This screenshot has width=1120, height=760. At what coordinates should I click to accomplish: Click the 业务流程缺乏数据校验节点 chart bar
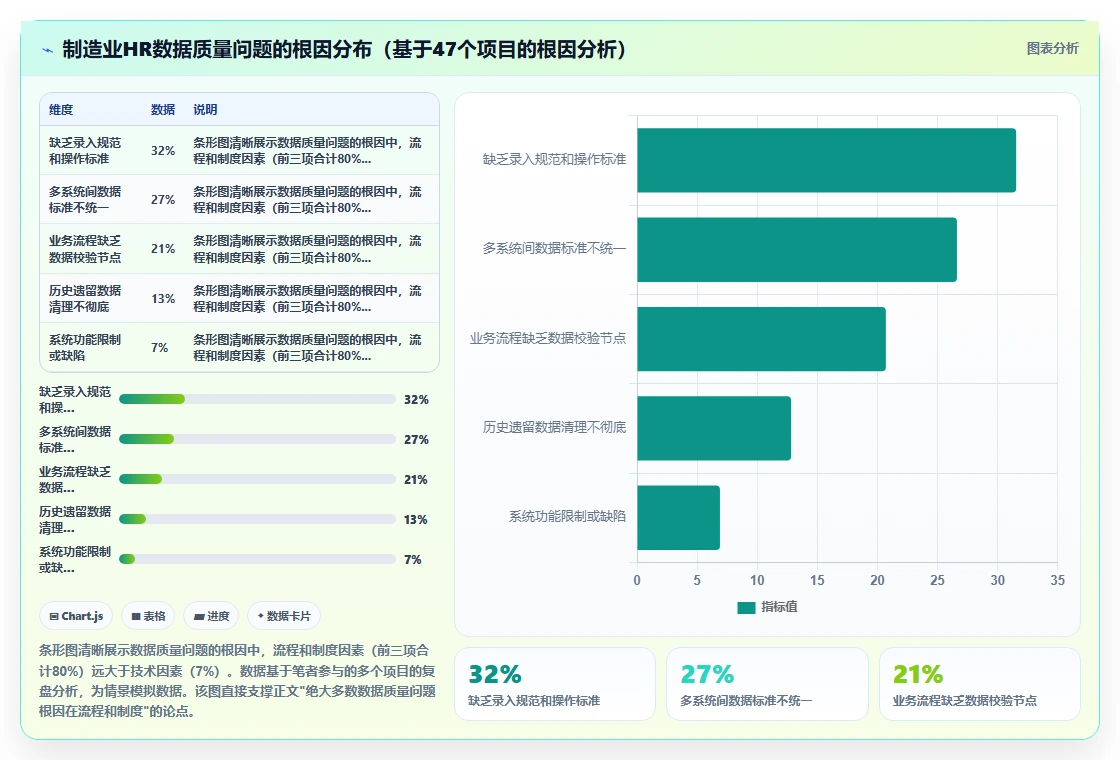pyautogui.click(x=761, y=339)
